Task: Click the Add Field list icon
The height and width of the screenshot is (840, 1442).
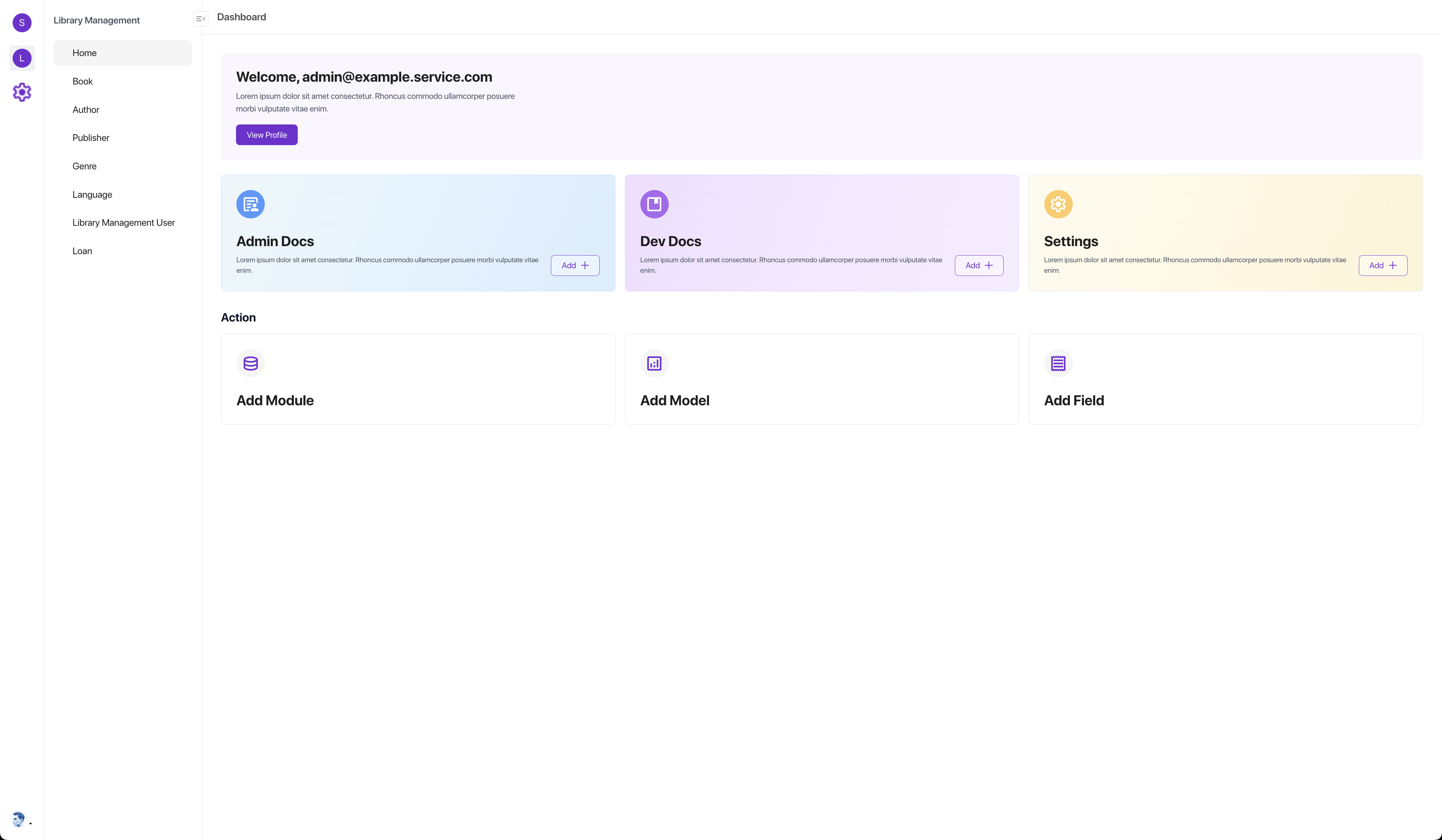Action: [1058, 363]
